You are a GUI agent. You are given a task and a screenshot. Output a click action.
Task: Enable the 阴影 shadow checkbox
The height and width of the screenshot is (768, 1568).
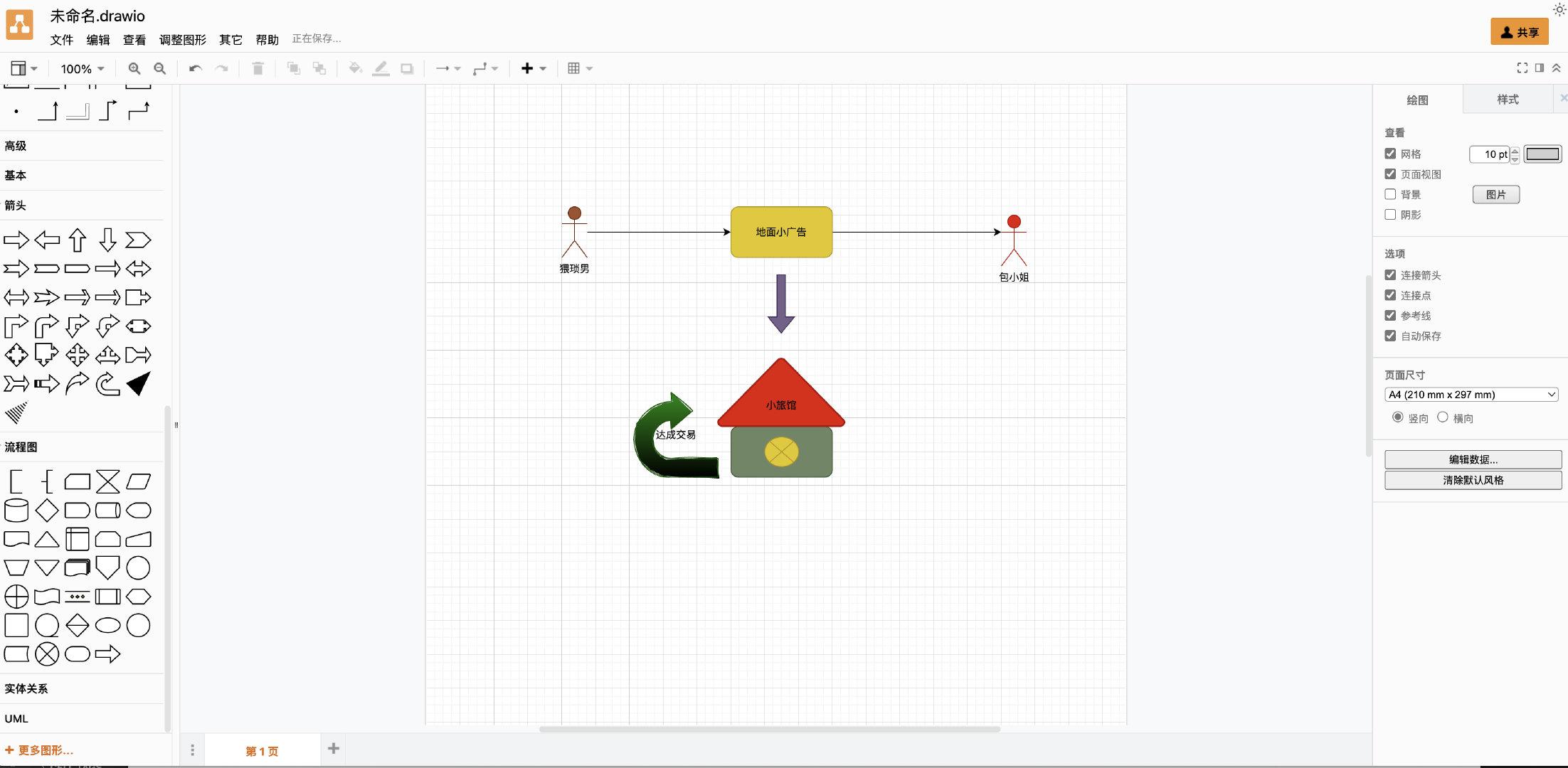(x=1390, y=214)
